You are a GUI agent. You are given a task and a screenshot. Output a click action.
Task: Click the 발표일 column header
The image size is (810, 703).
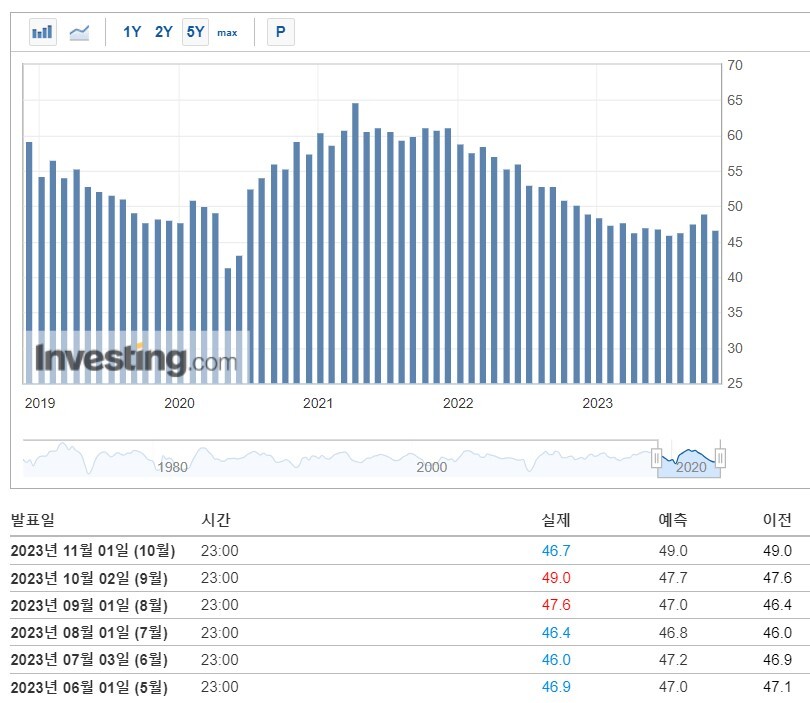pos(33,520)
